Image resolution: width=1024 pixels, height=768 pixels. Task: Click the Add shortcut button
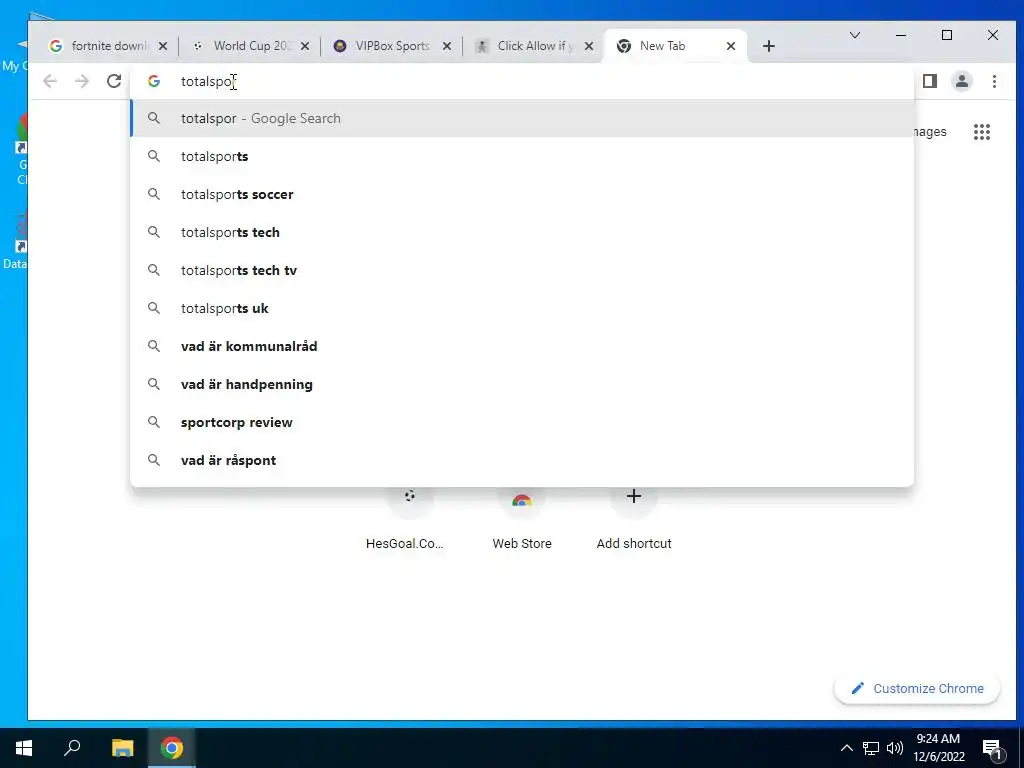tap(633, 519)
